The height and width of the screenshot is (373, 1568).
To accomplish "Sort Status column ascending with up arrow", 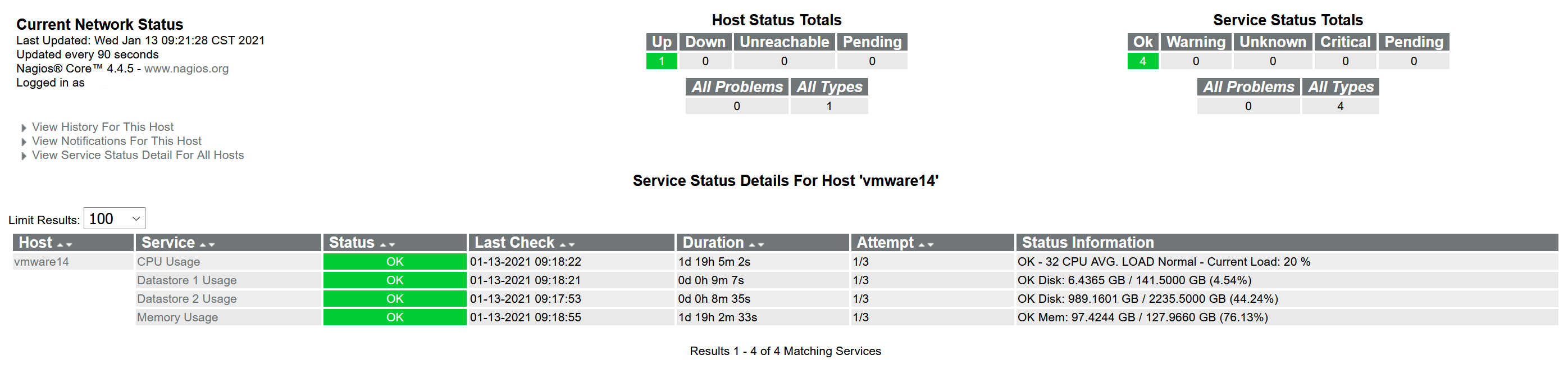I will tap(384, 244).
